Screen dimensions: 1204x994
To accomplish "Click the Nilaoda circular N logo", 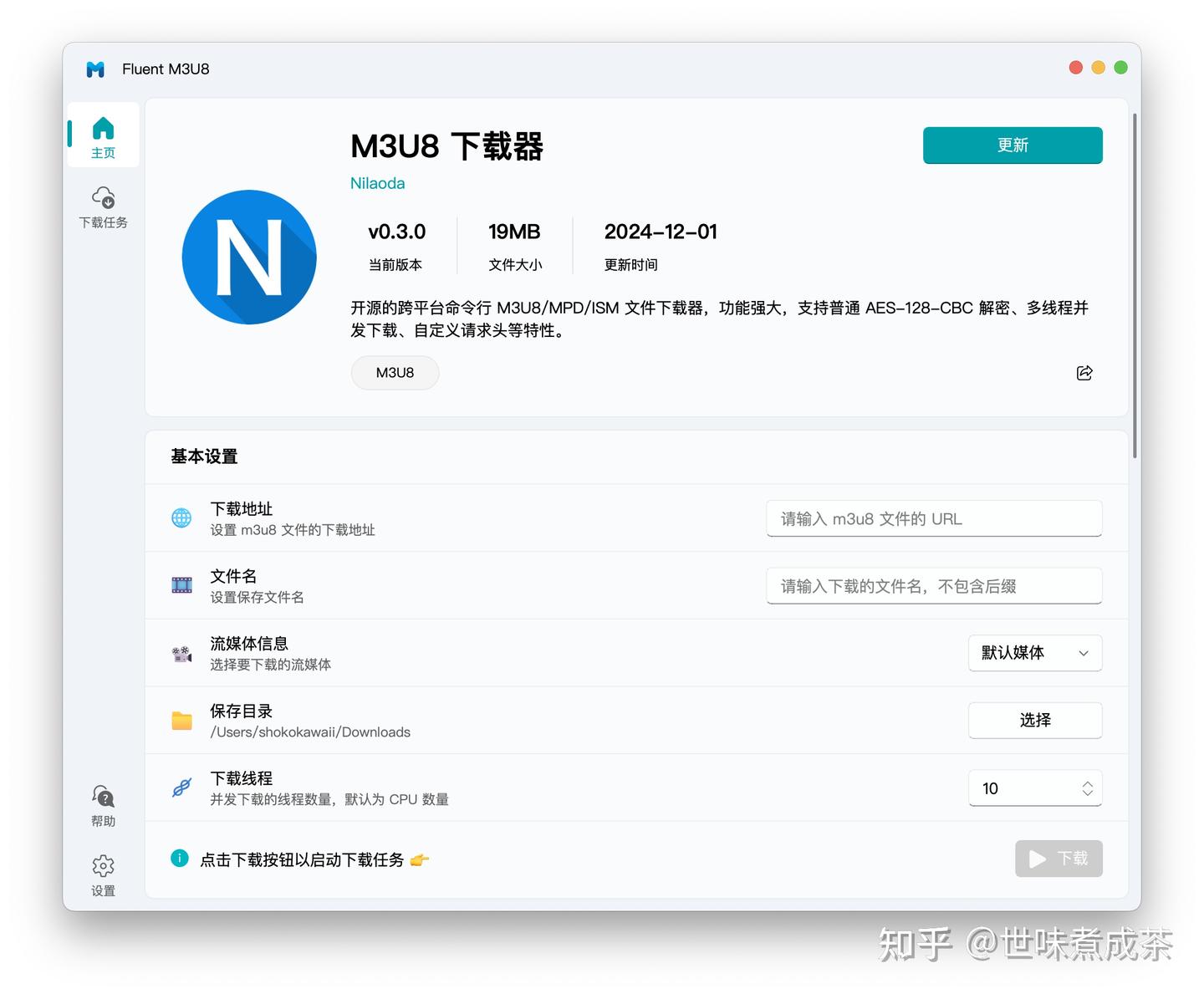I will tap(249, 257).
